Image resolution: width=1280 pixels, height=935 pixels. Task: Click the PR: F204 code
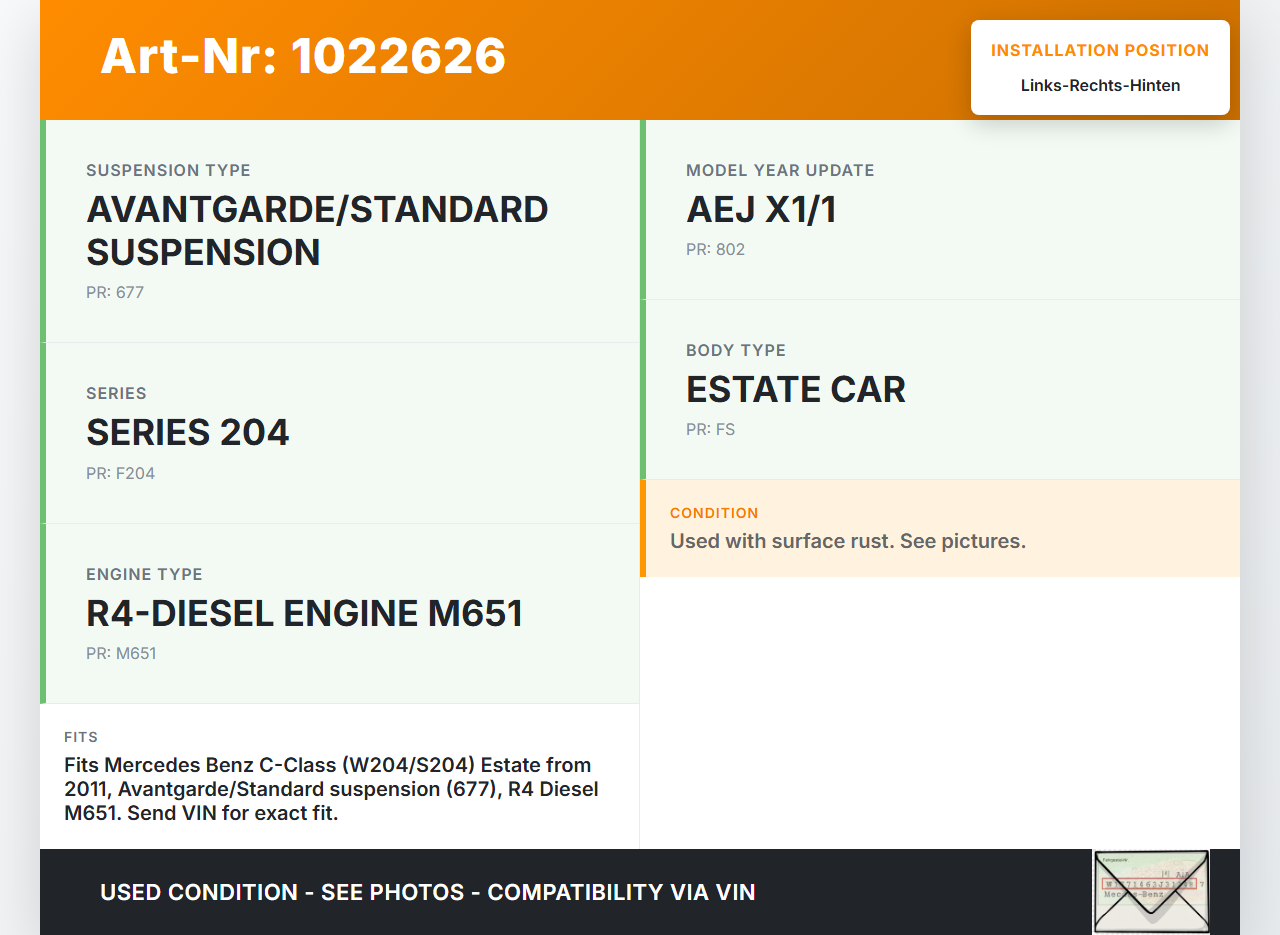[120, 474]
